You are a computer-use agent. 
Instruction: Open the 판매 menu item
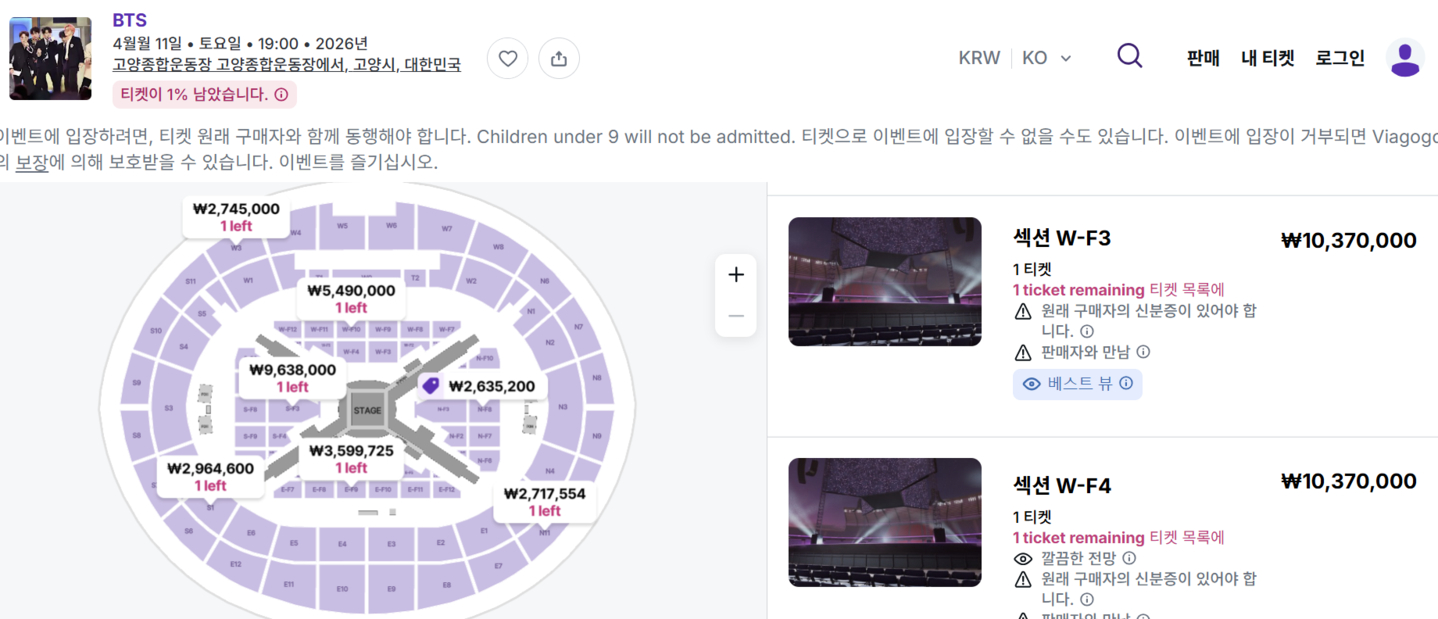pyautogui.click(x=1202, y=57)
